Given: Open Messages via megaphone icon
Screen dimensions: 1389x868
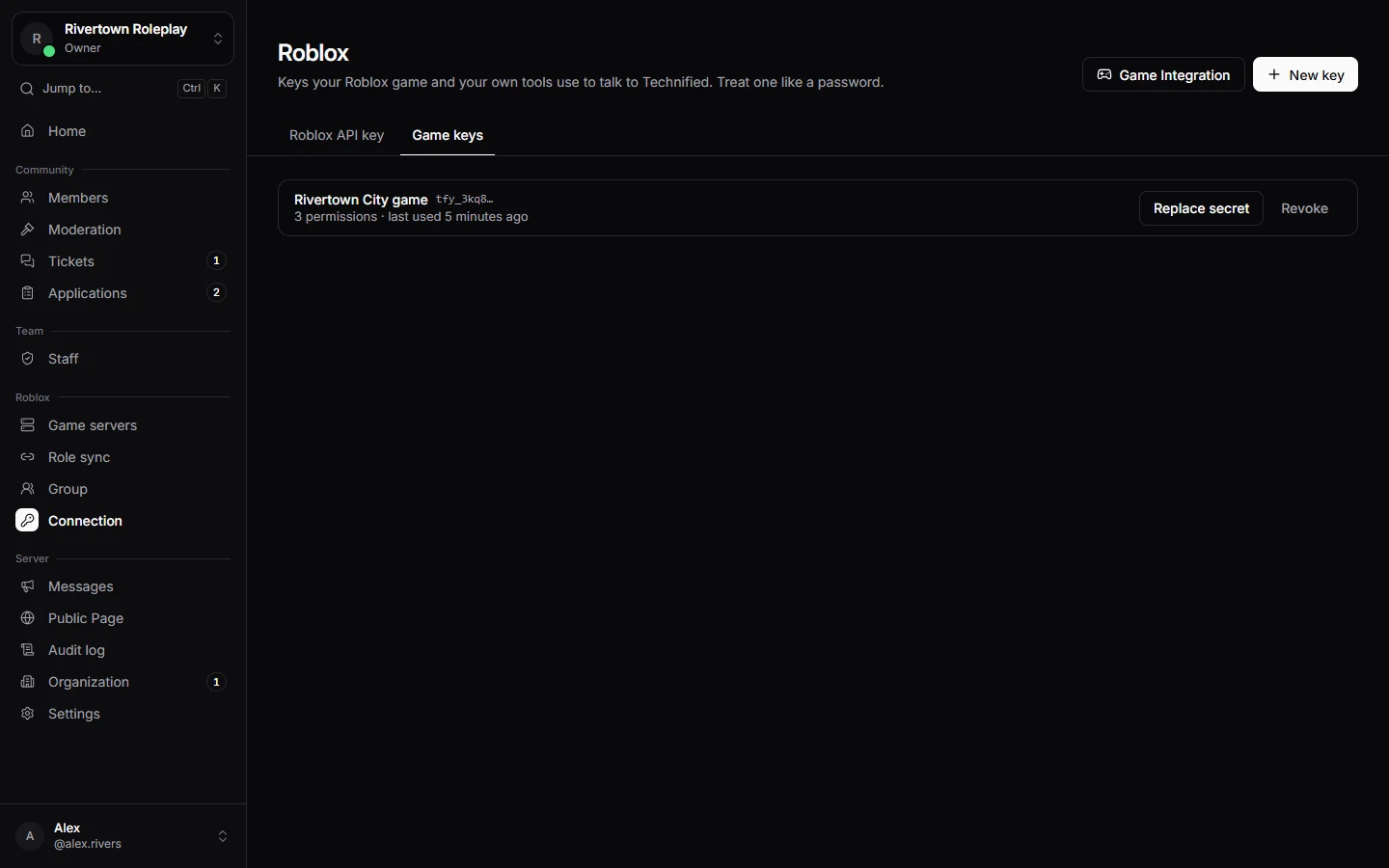Looking at the screenshot, I should [28, 586].
